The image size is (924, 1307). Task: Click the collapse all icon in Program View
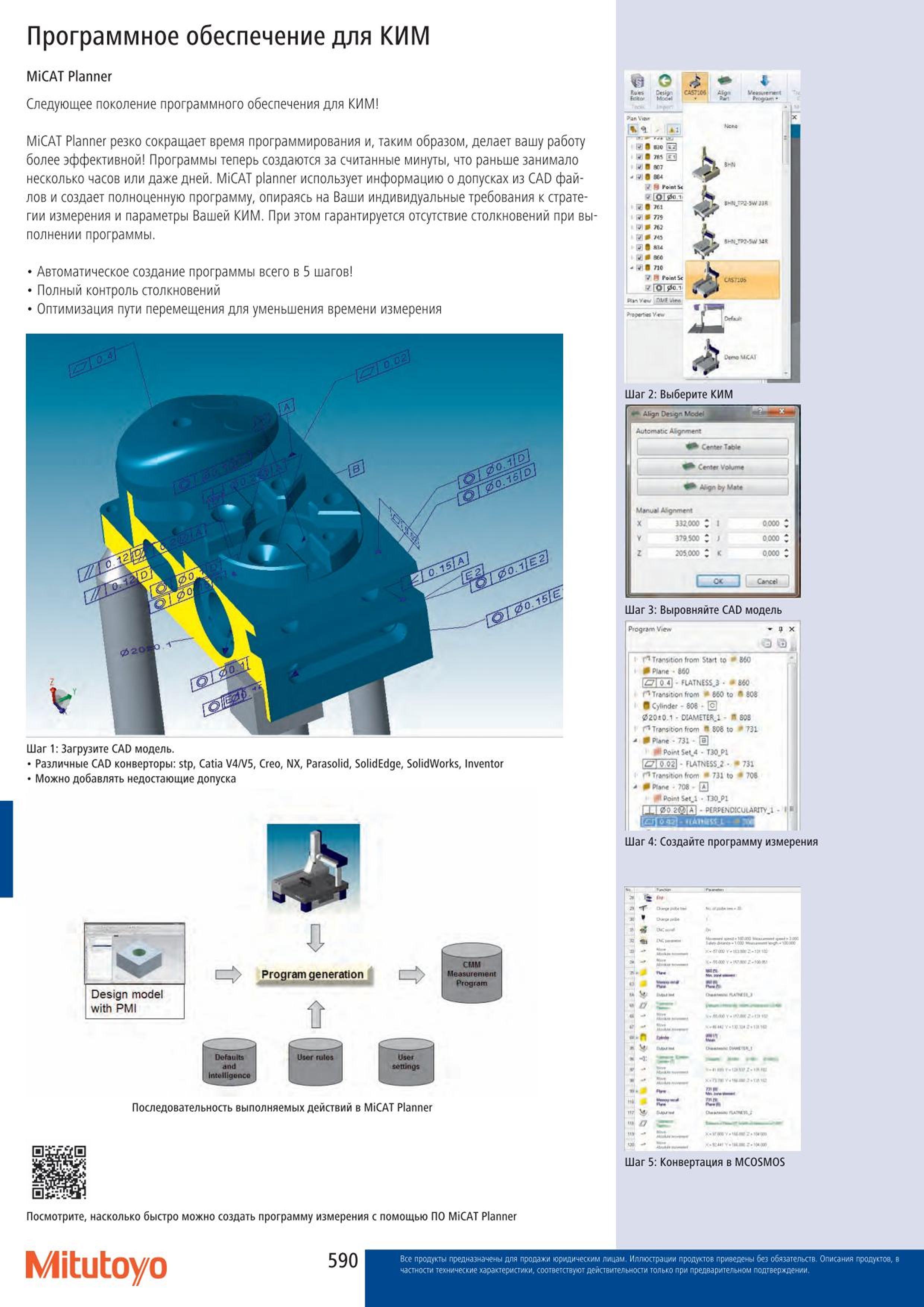click(767, 643)
